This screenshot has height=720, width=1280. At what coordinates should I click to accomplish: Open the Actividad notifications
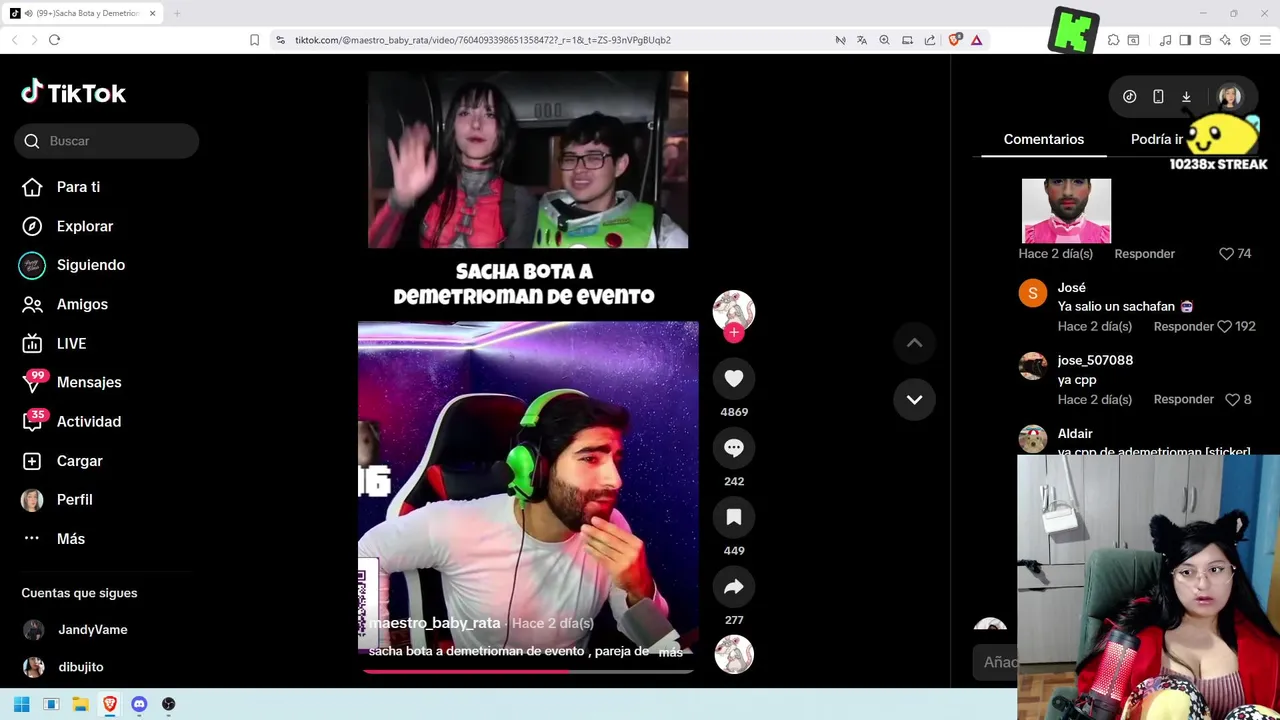71,421
